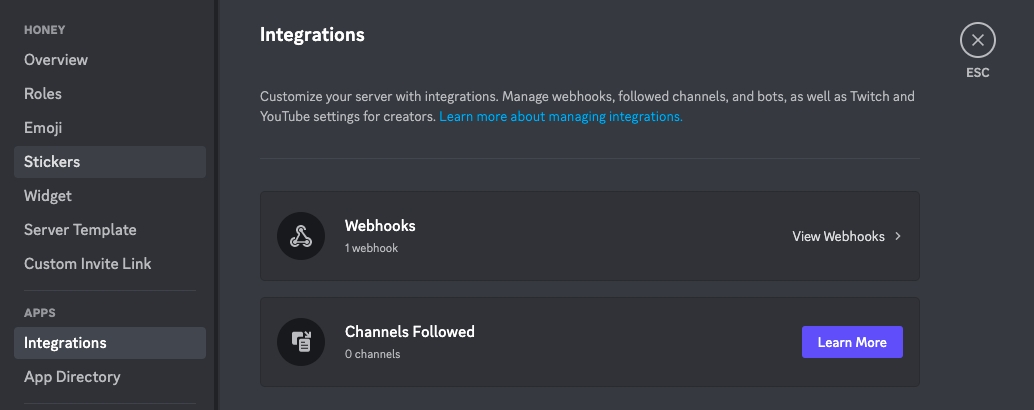Select Emoji in the sidebar
Screen dimensions: 1034x410
pyautogui.click(x=109, y=128)
